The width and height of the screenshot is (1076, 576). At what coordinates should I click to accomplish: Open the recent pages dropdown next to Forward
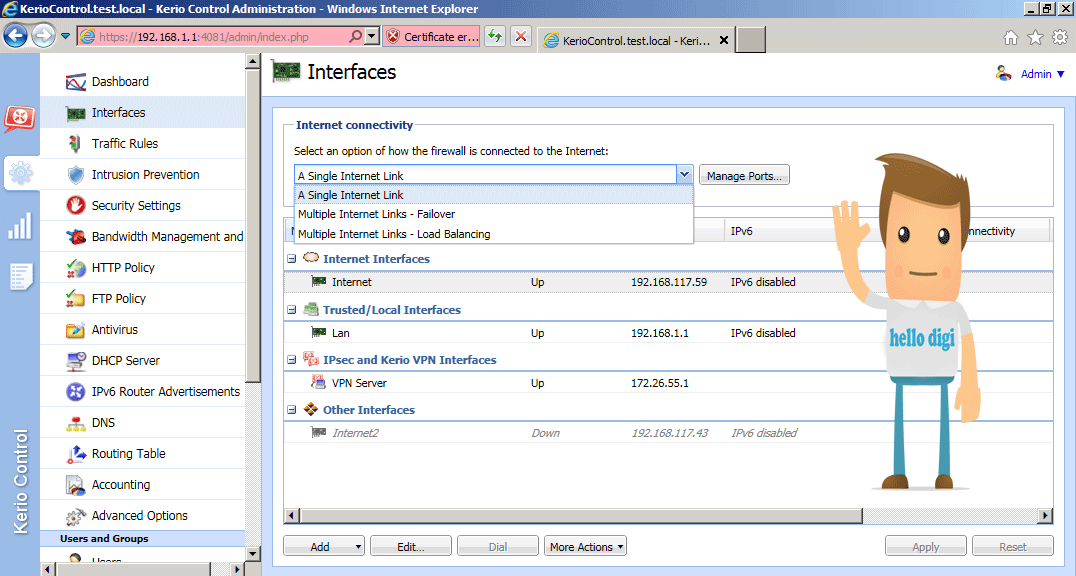pos(65,36)
